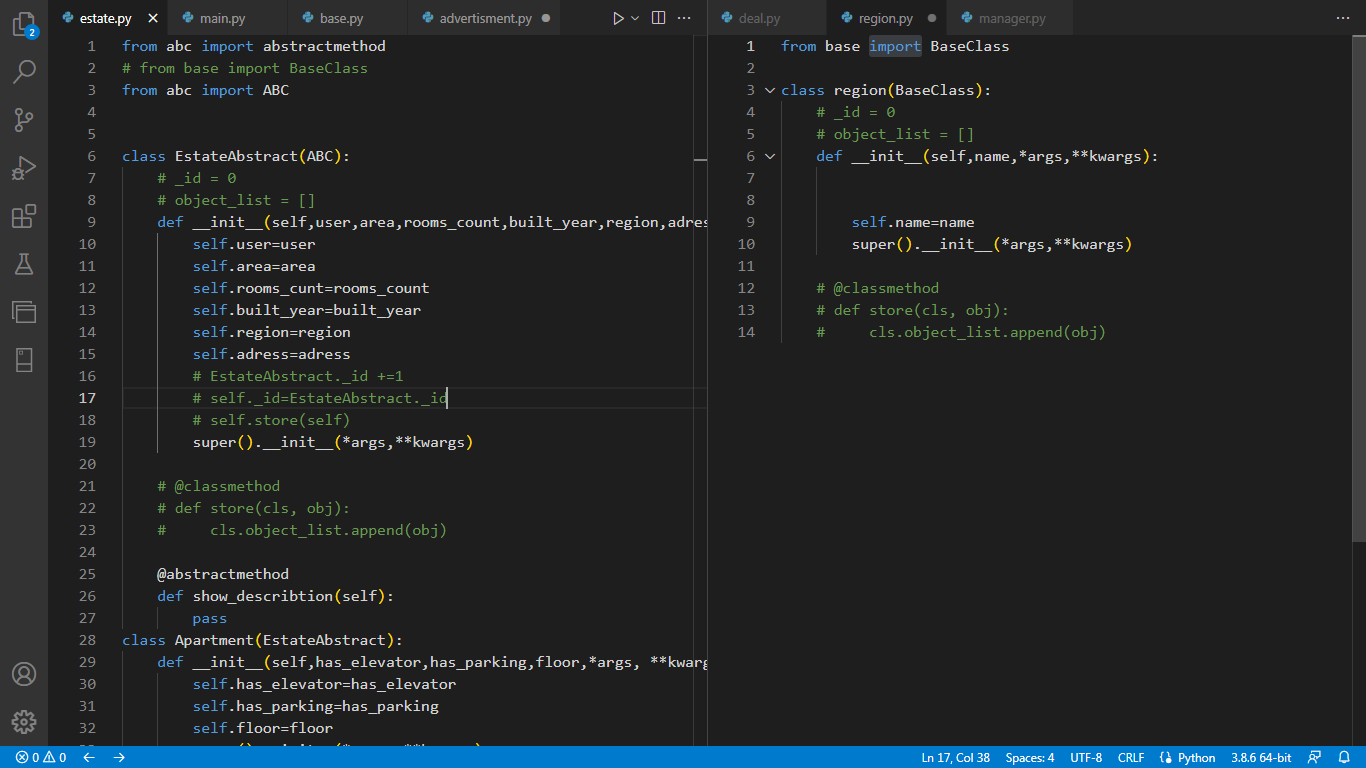
Task: Click Ln 17, Col 38 indicator
Action: [x=956, y=757]
